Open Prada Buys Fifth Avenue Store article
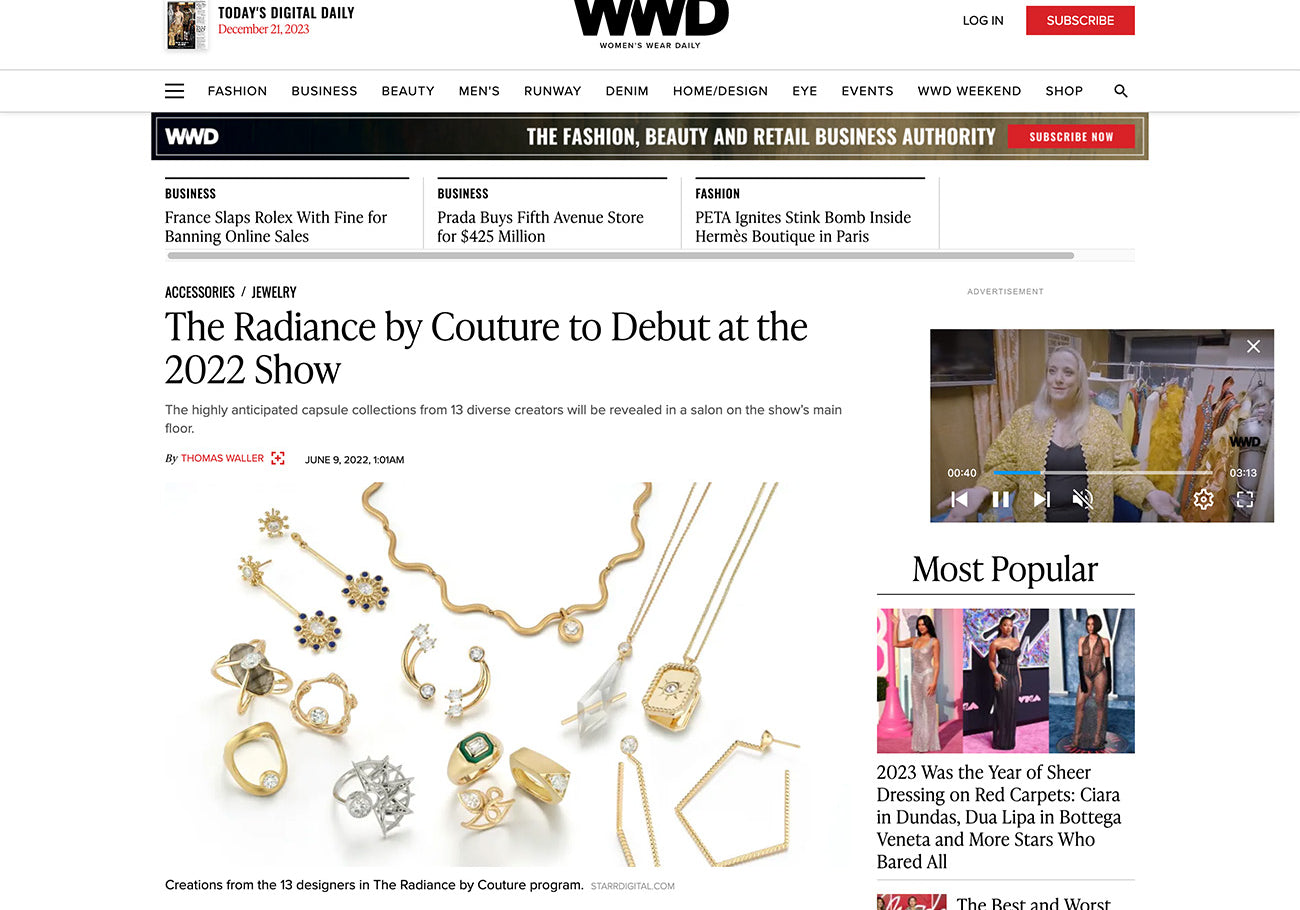This screenshot has width=1300, height=910. tap(540, 227)
